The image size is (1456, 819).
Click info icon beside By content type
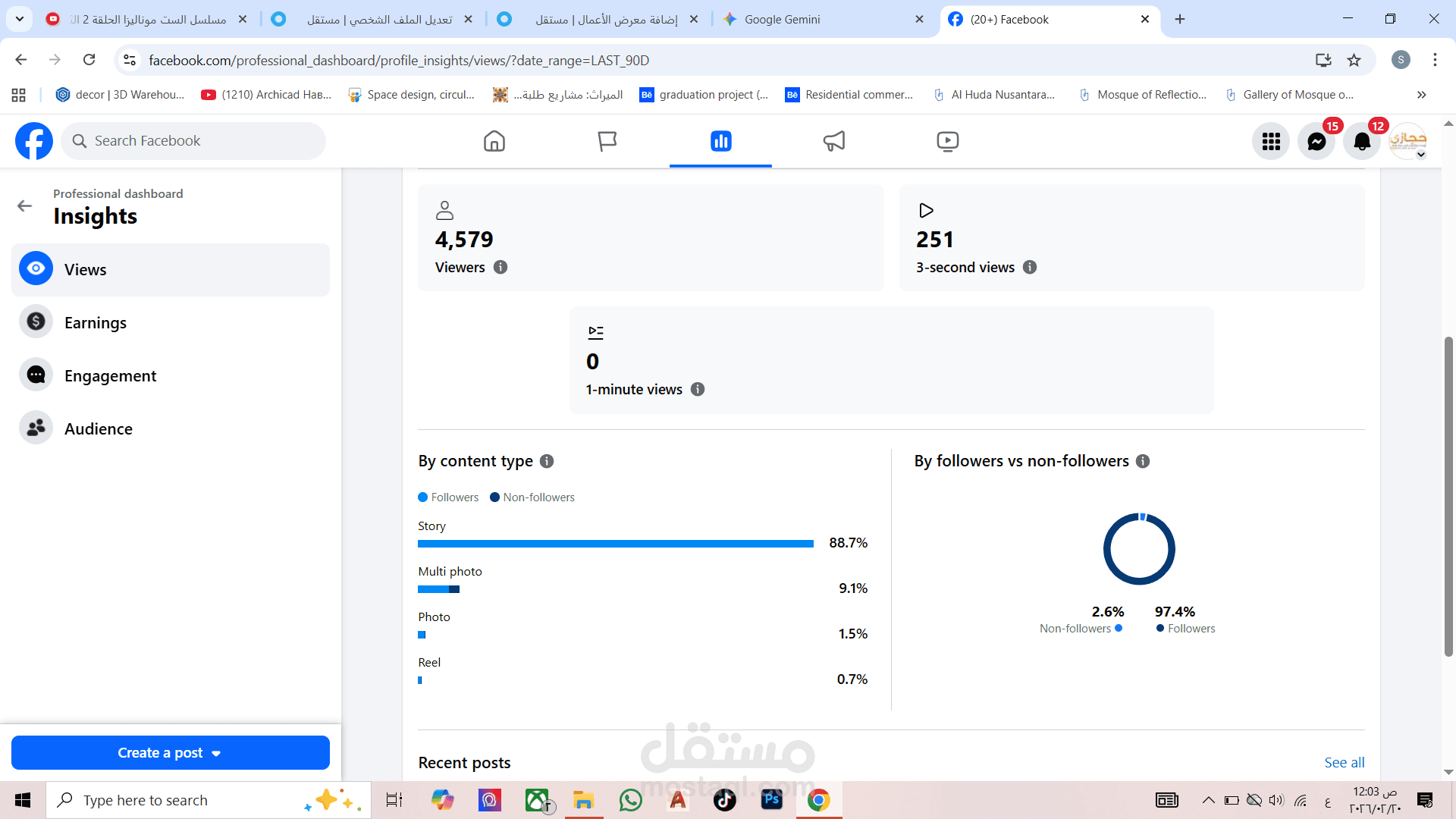coord(547,461)
